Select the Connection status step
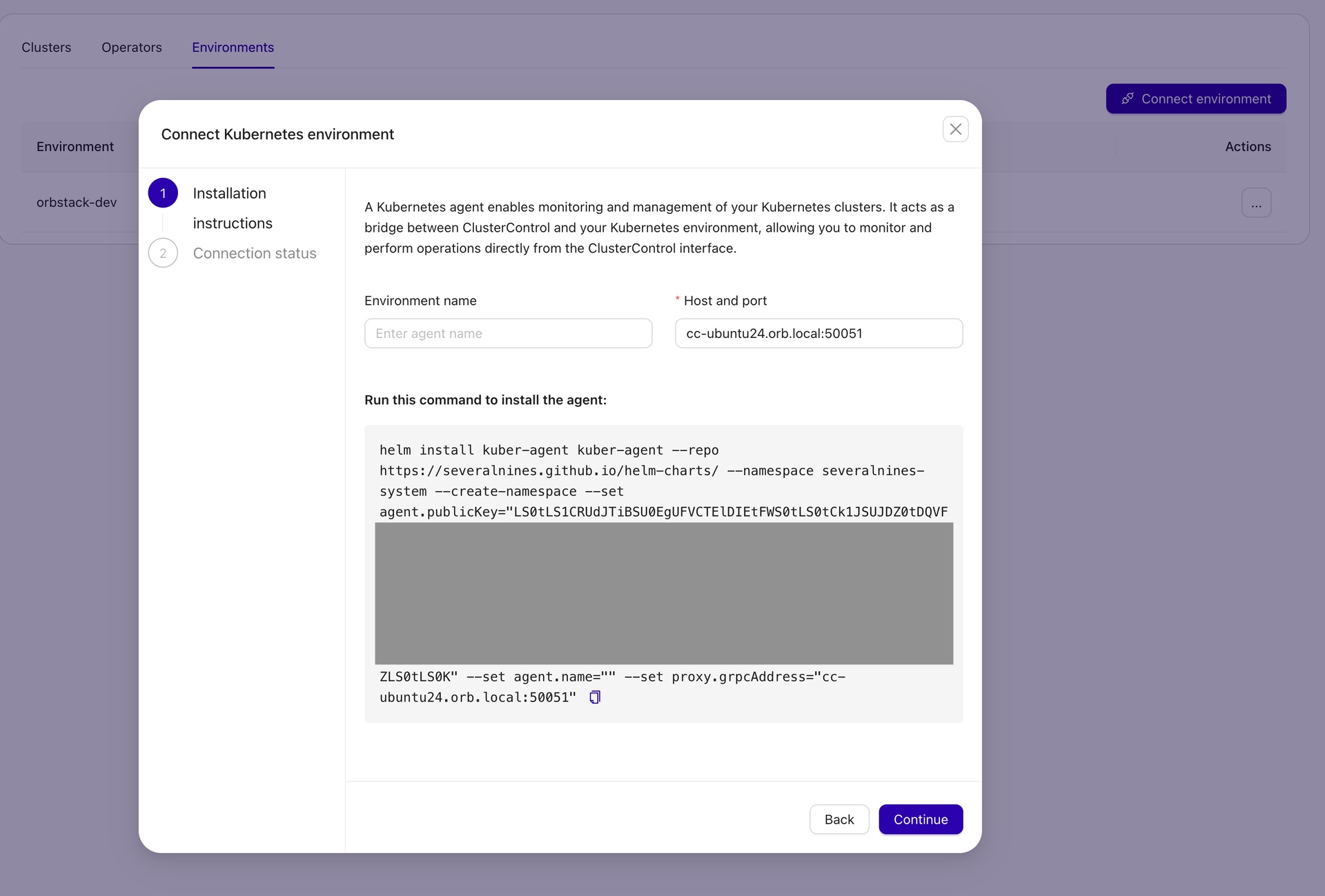This screenshot has height=896, width=1325. [x=255, y=253]
